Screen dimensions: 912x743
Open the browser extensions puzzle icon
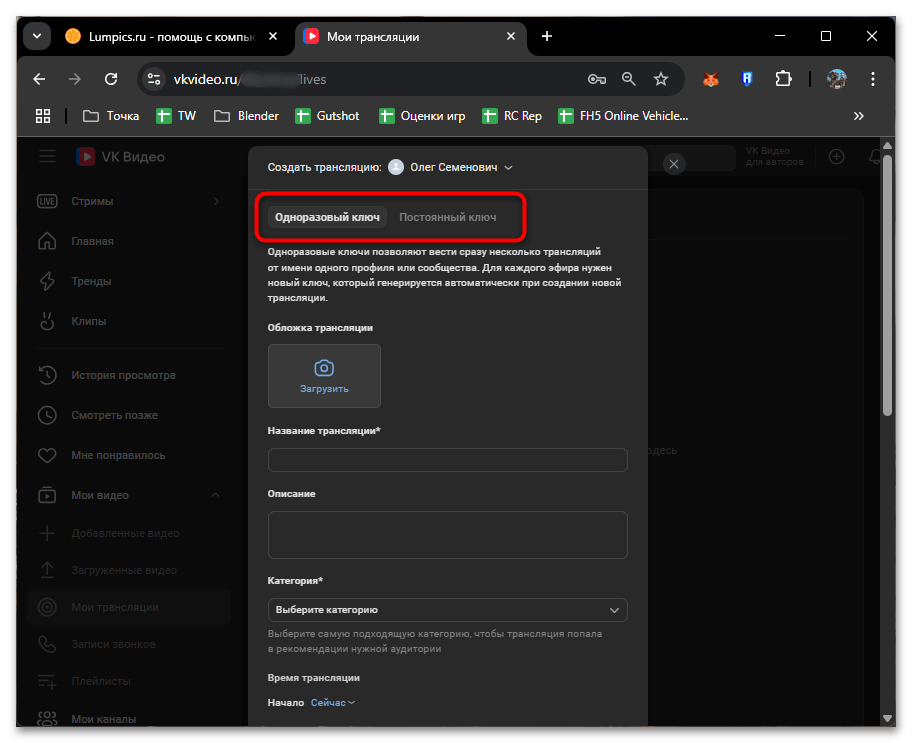[783, 79]
